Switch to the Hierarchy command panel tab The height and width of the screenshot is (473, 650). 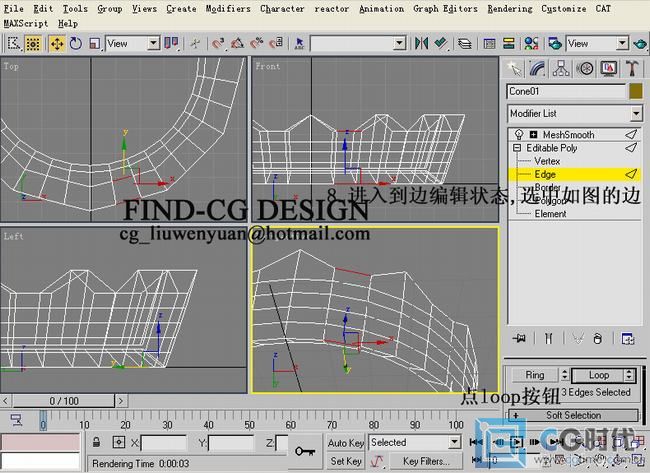click(561, 68)
